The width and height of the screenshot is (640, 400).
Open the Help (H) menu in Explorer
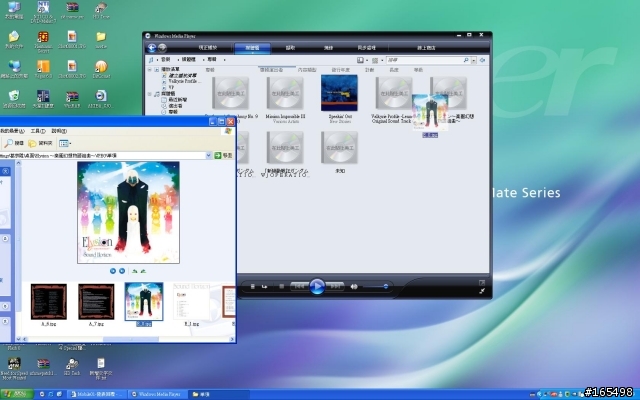pos(59,131)
